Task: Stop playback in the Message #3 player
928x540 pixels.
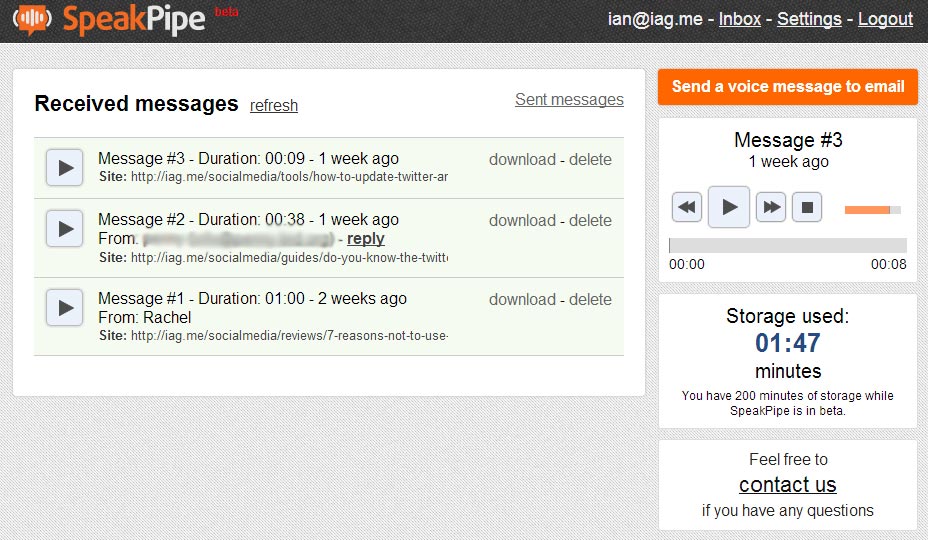Action: pyautogui.click(x=807, y=207)
